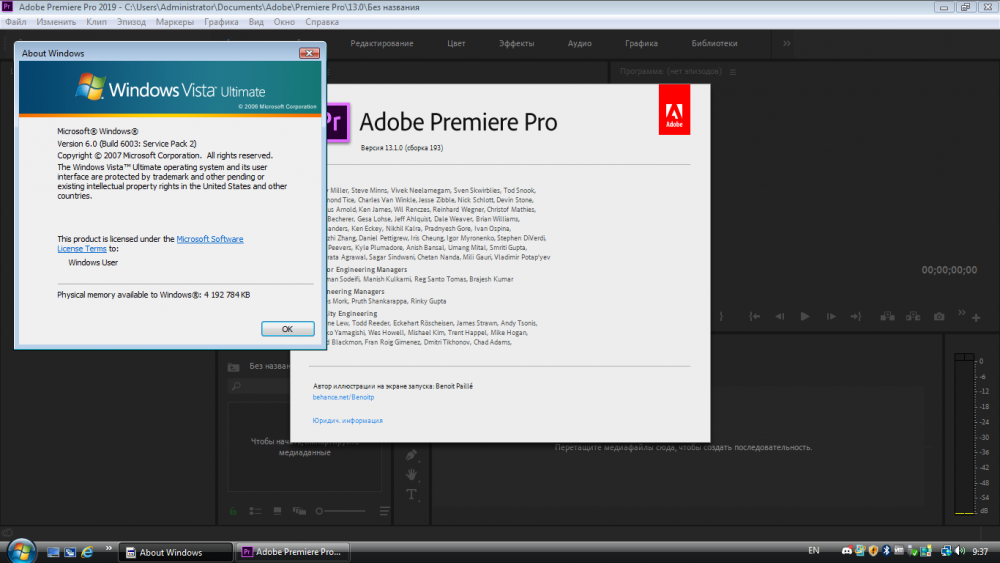Open the Графика menu in menu bar
1000x563 pixels.
pyautogui.click(x=221, y=21)
